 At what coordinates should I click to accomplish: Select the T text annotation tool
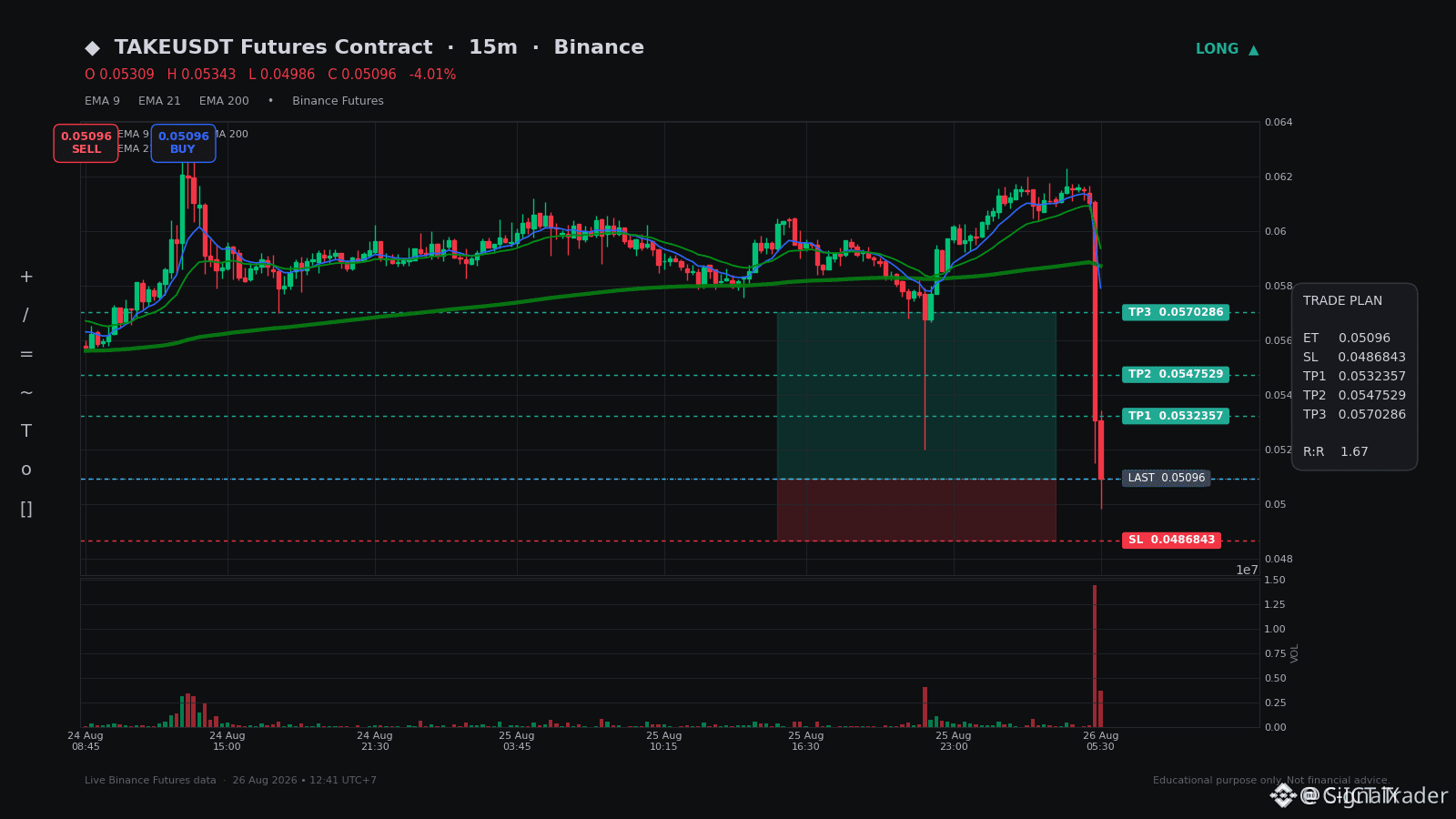click(26, 431)
